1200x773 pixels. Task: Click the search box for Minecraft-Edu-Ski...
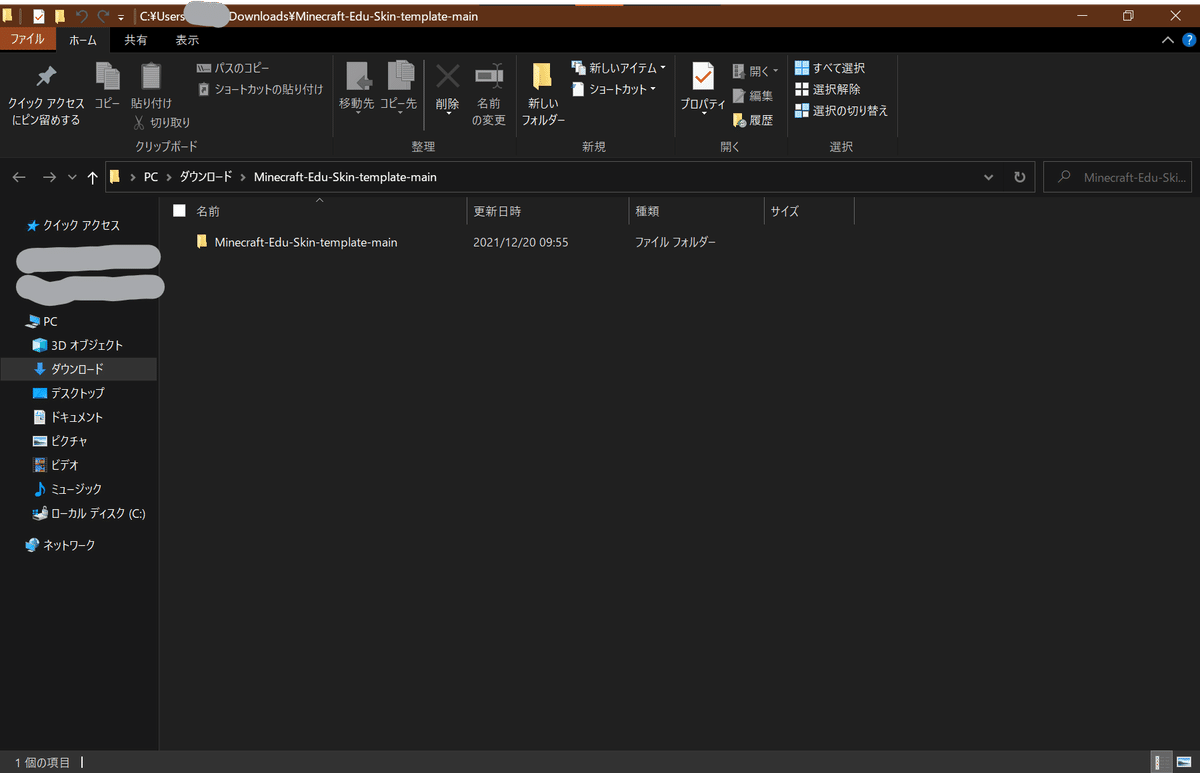pos(1117,177)
